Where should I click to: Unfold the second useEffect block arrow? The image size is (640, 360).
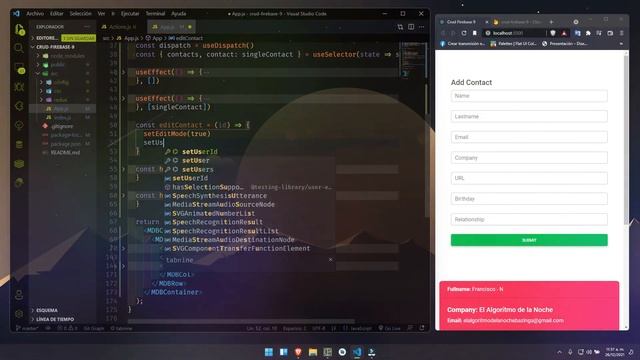[x=124, y=98]
